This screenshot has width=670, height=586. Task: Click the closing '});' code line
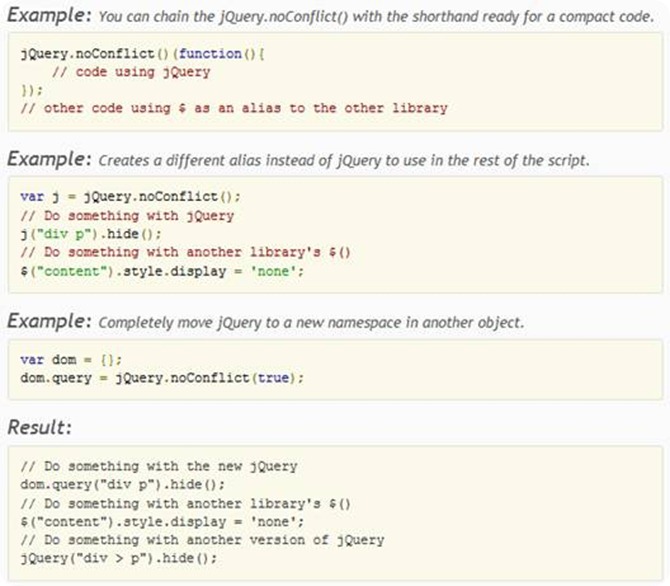click(32, 90)
